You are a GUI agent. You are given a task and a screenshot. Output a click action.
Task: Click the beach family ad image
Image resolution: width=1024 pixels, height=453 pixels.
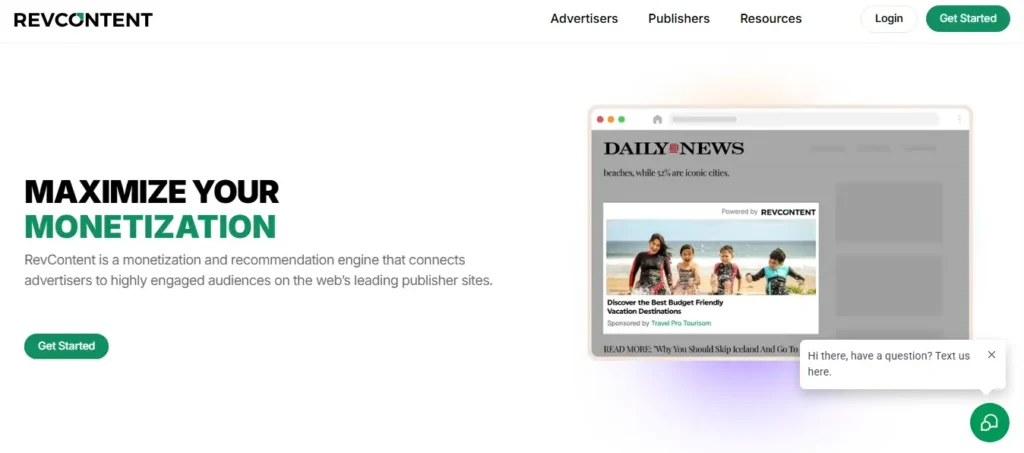click(x=711, y=257)
